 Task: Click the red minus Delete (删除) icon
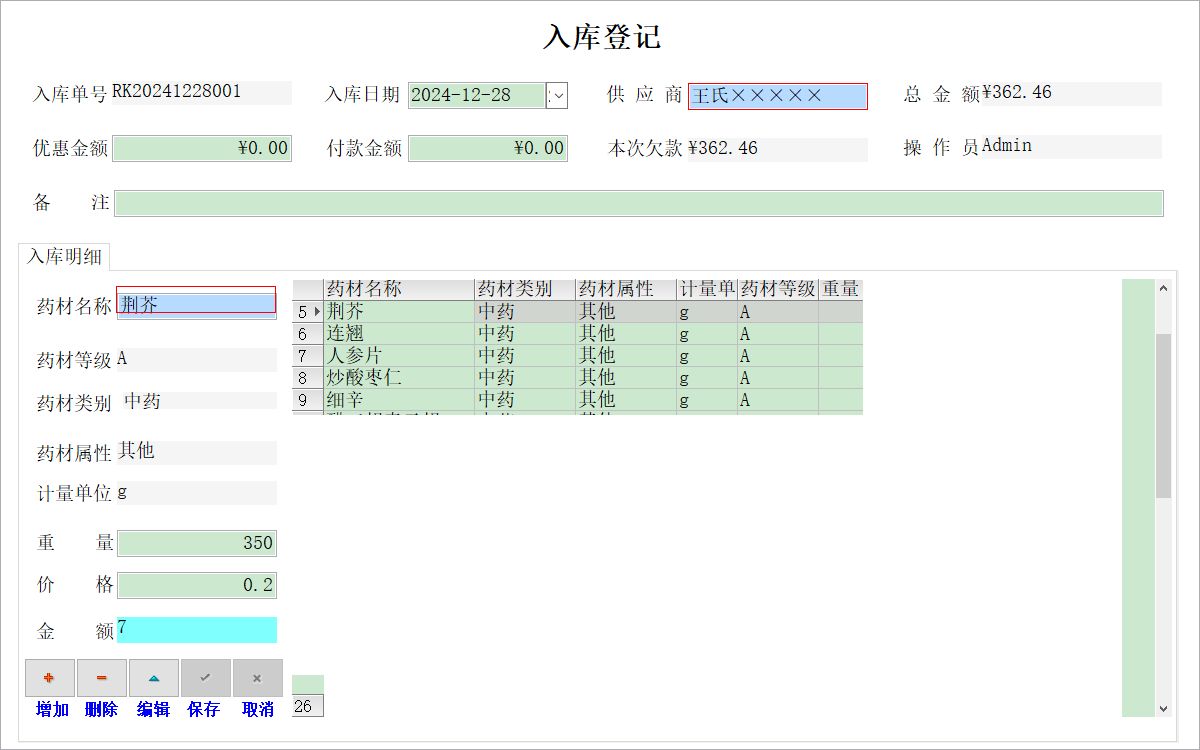(x=102, y=678)
